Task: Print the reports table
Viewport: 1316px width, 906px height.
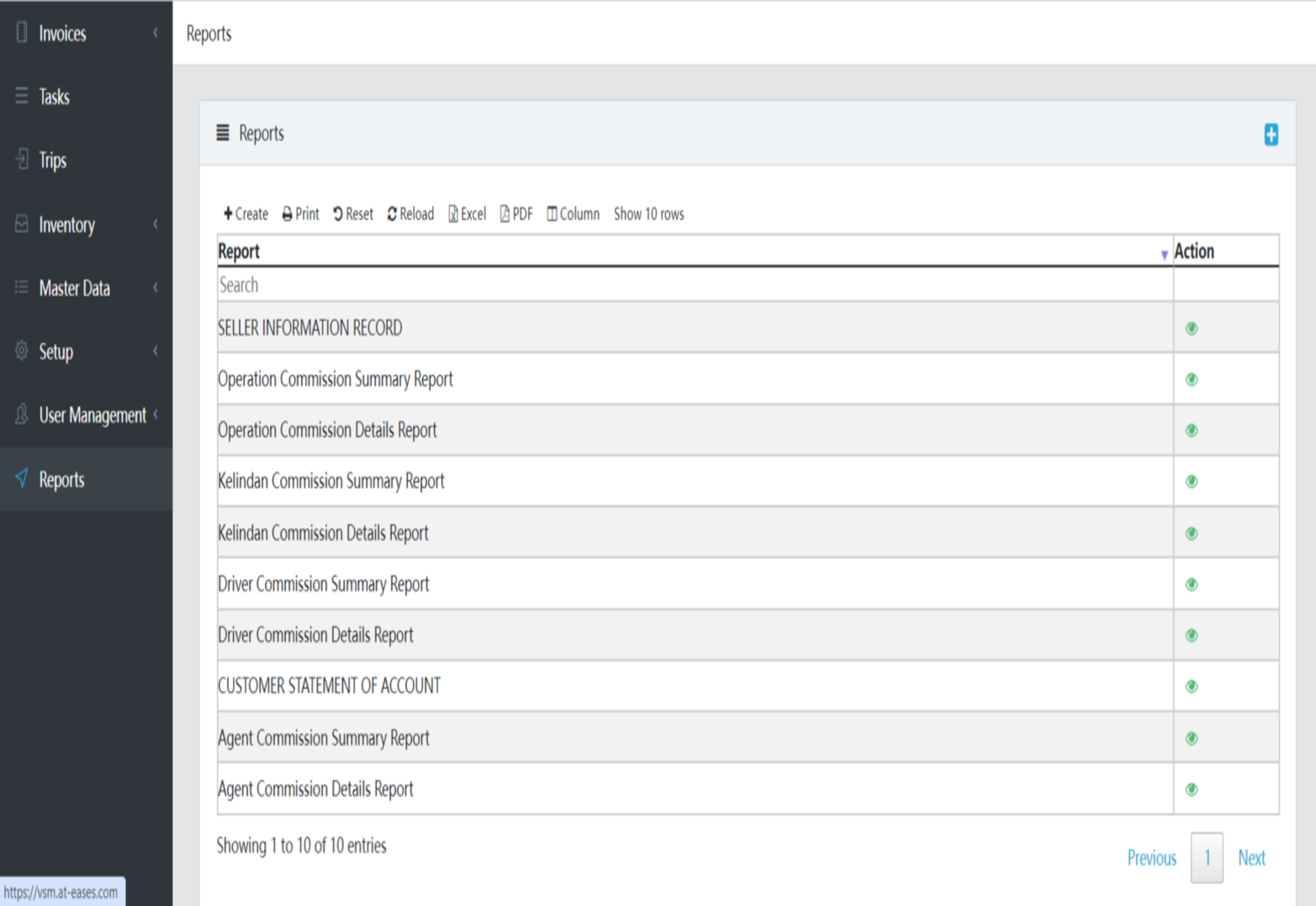Action: pos(300,214)
